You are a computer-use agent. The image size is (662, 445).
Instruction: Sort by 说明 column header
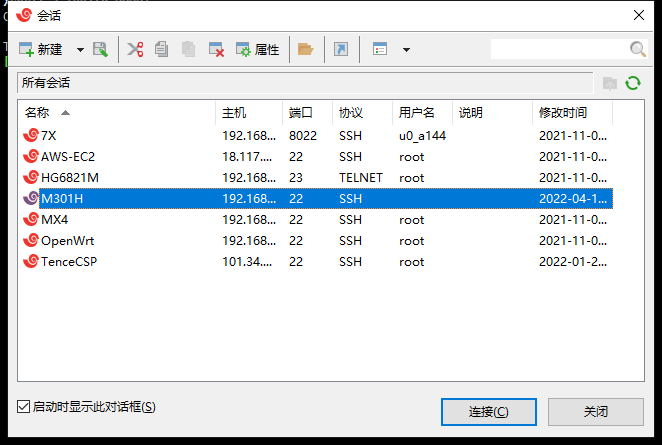tap(492, 113)
